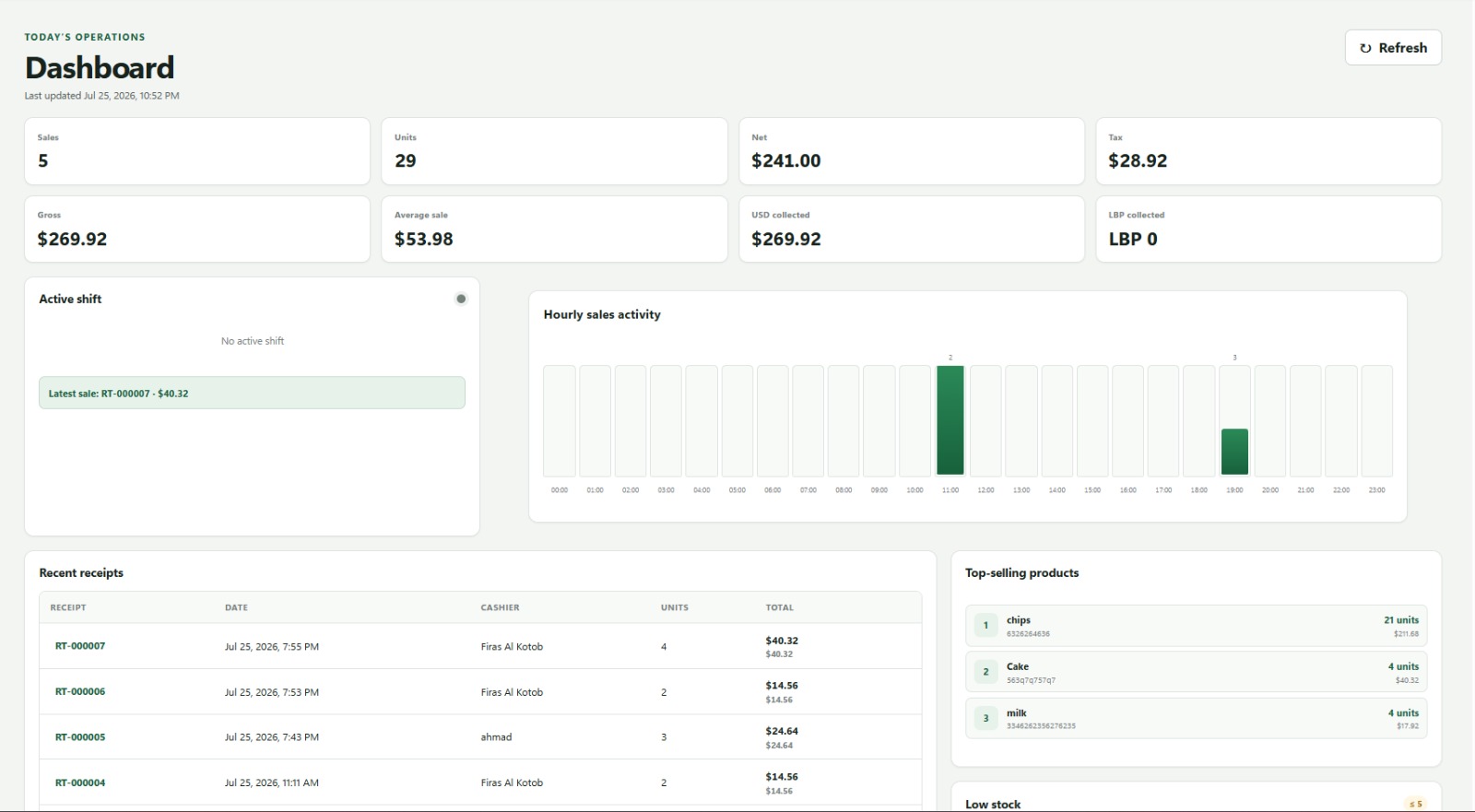The image size is (1475, 812).
Task: Open receipt RT-000005
Action: [80, 737]
